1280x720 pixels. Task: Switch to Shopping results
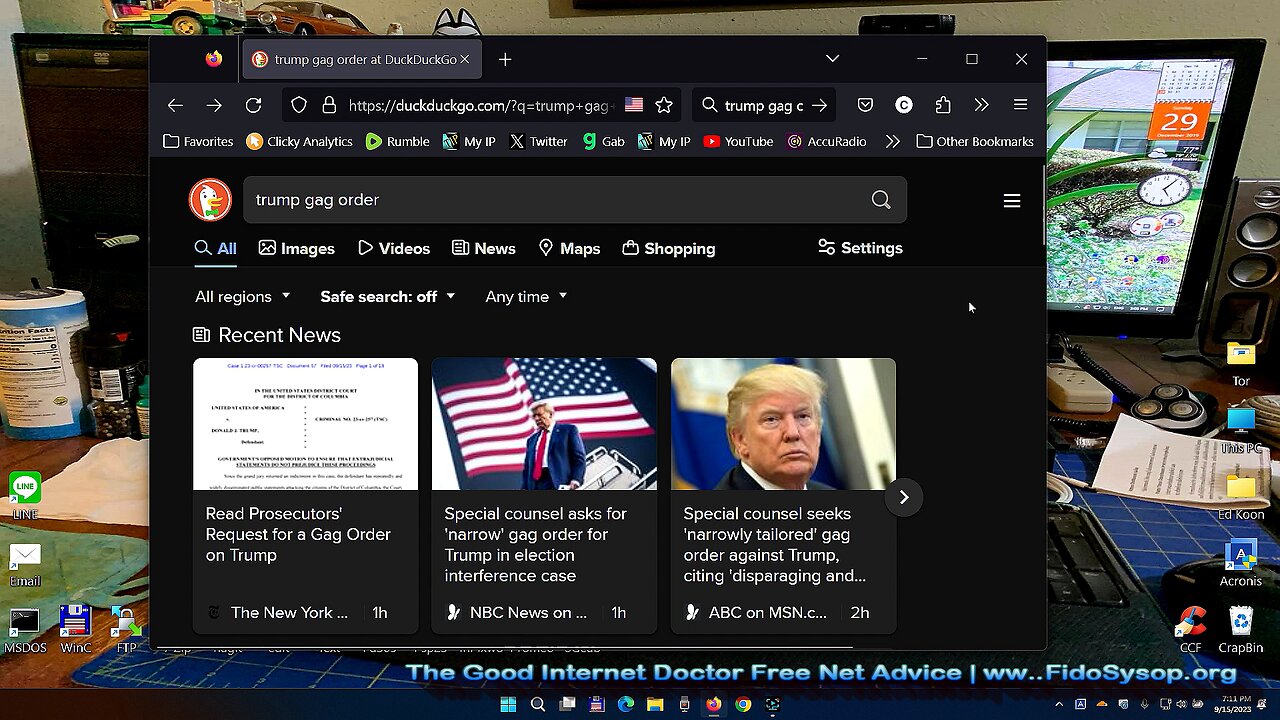(x=669, y=248)
